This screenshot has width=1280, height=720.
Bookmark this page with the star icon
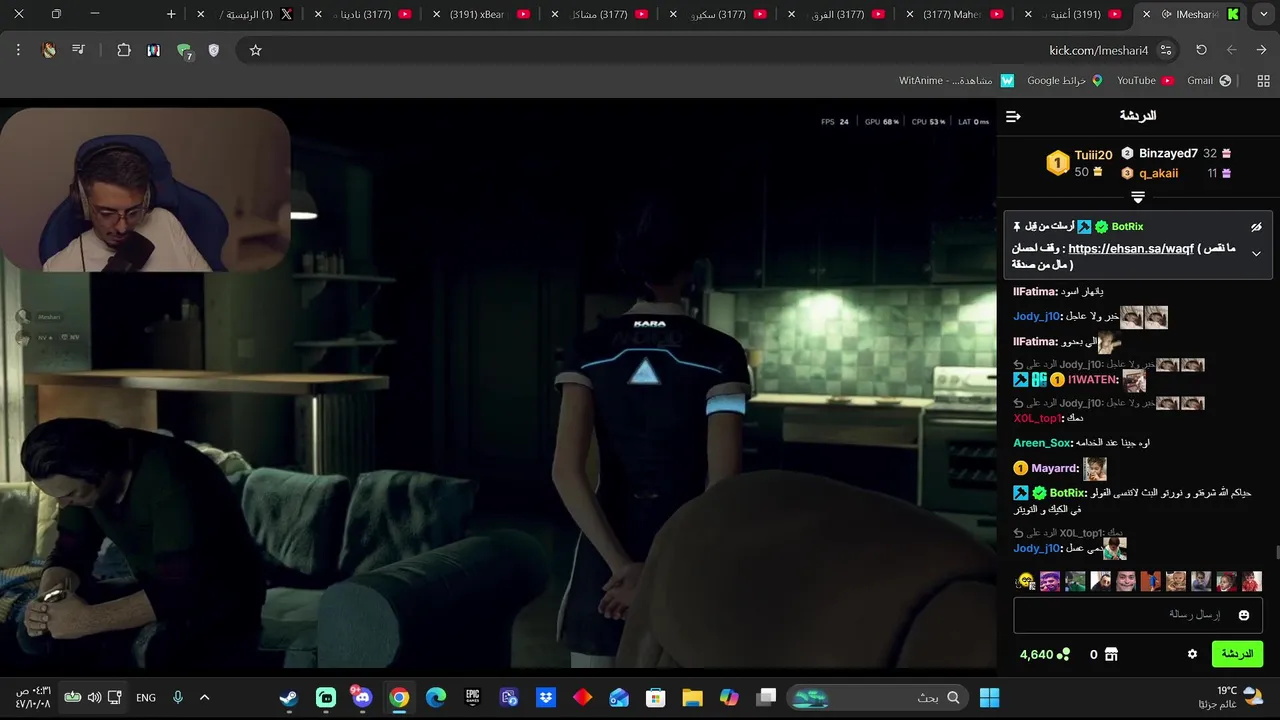pos(255,50)
